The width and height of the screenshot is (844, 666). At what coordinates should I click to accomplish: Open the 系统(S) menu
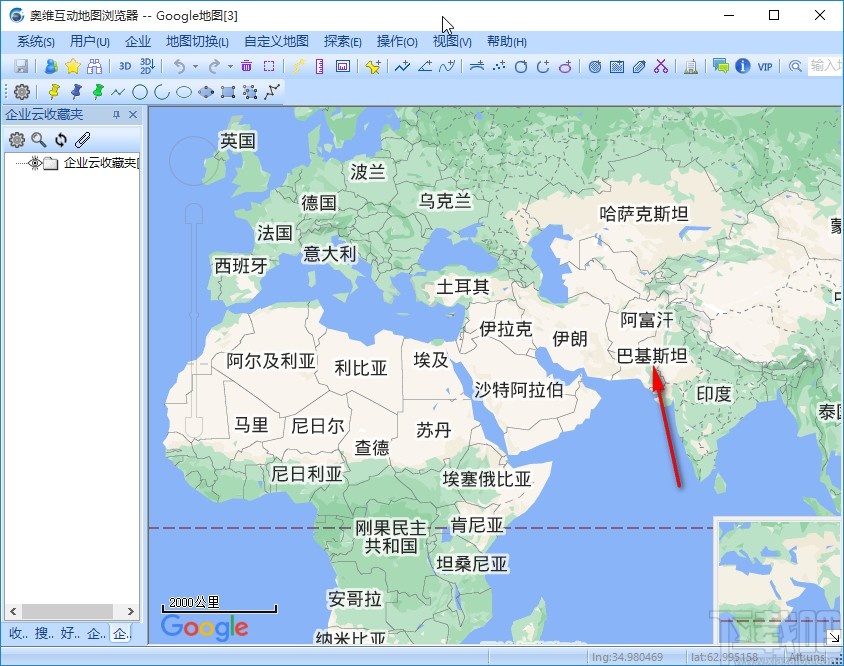[x=36, y=41]
